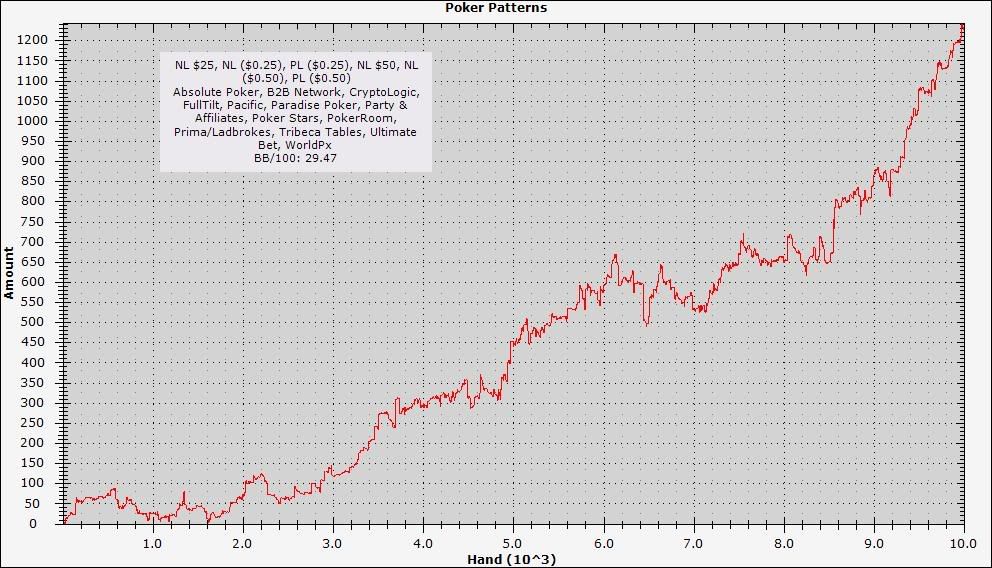
Task: Click the 3.0 tick on the hand axis
Action: pos(332,544)
